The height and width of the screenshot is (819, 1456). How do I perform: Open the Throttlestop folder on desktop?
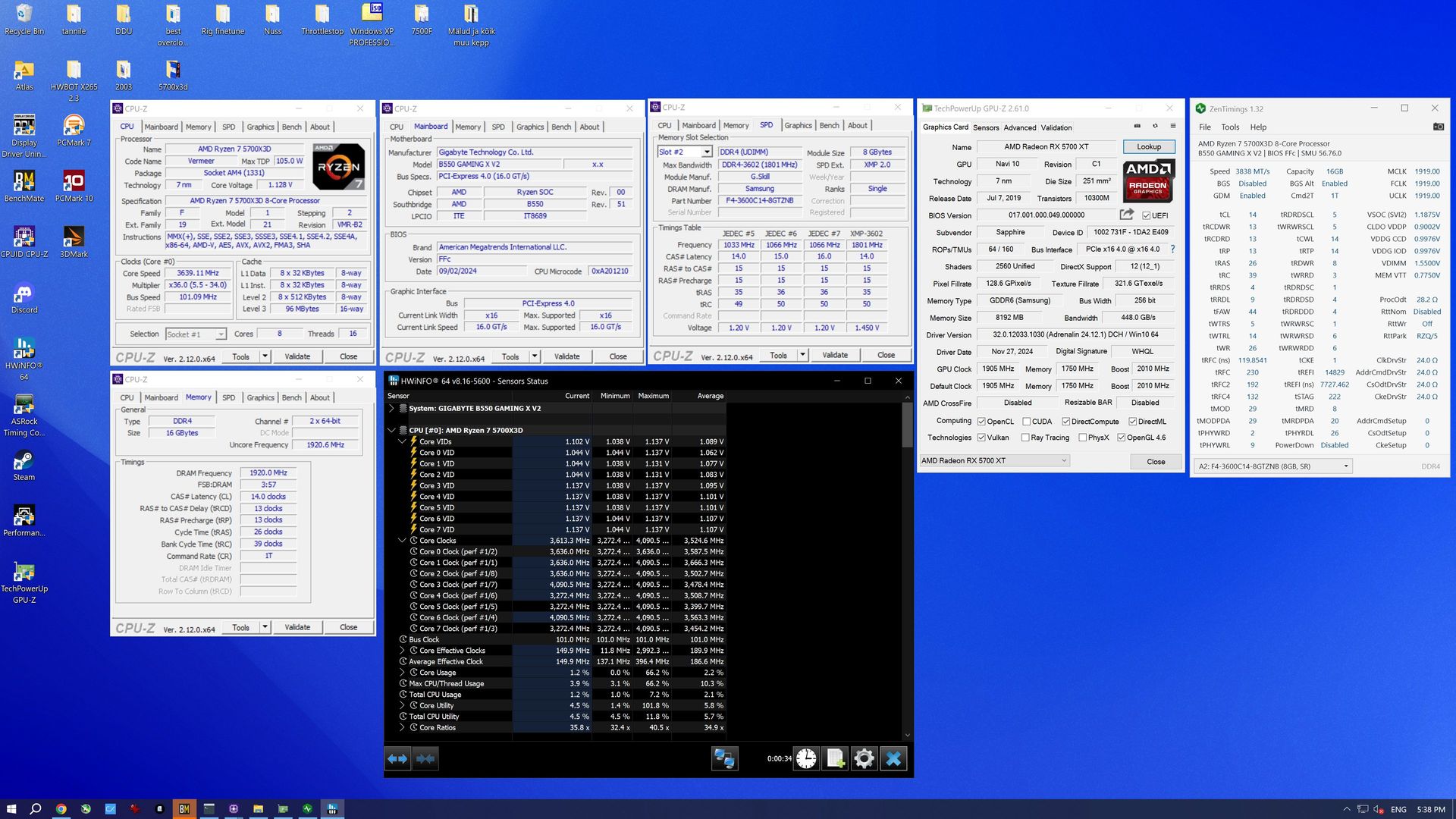pos(322,20)
